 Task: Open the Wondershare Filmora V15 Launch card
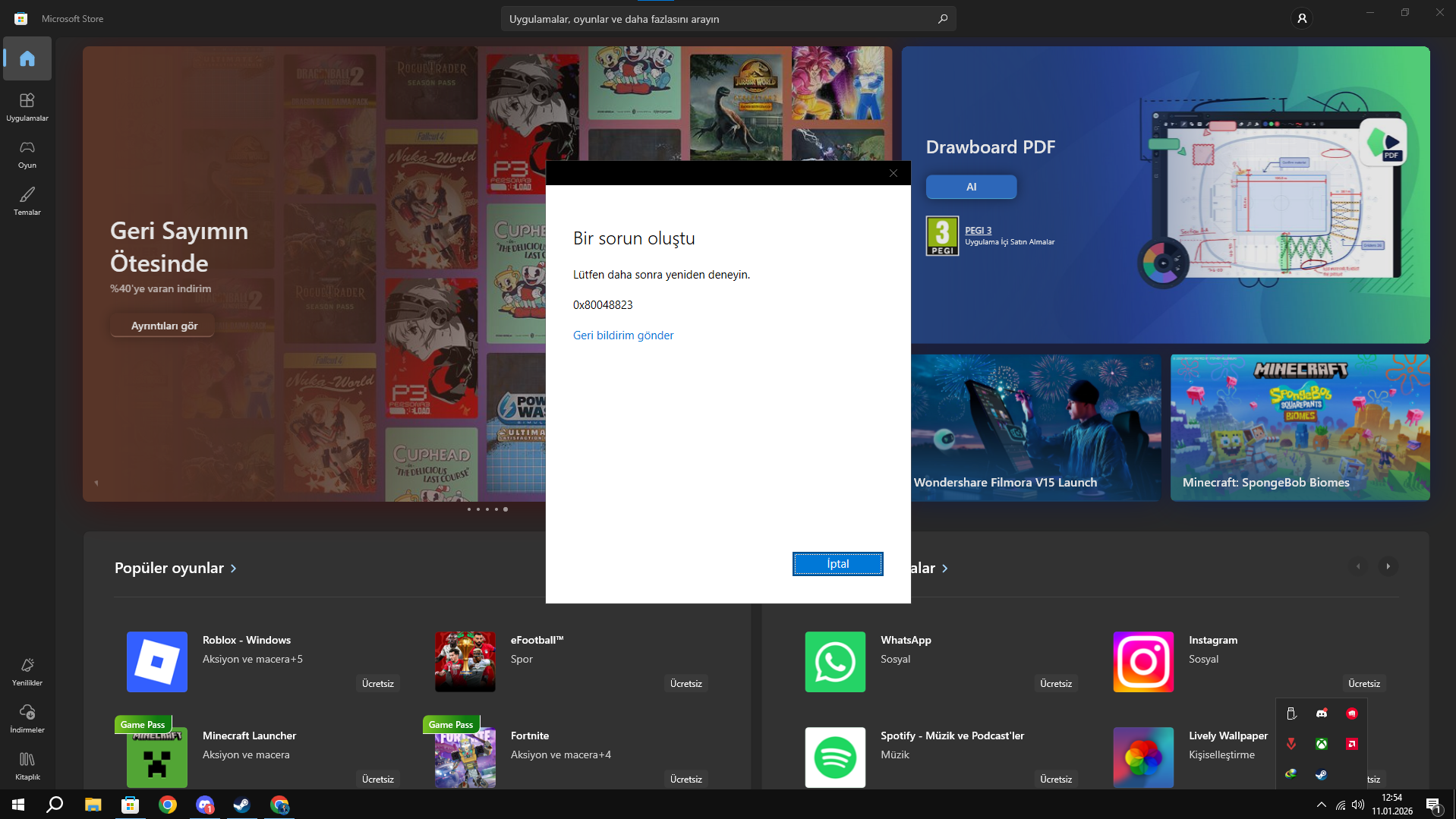(1036, 427)
